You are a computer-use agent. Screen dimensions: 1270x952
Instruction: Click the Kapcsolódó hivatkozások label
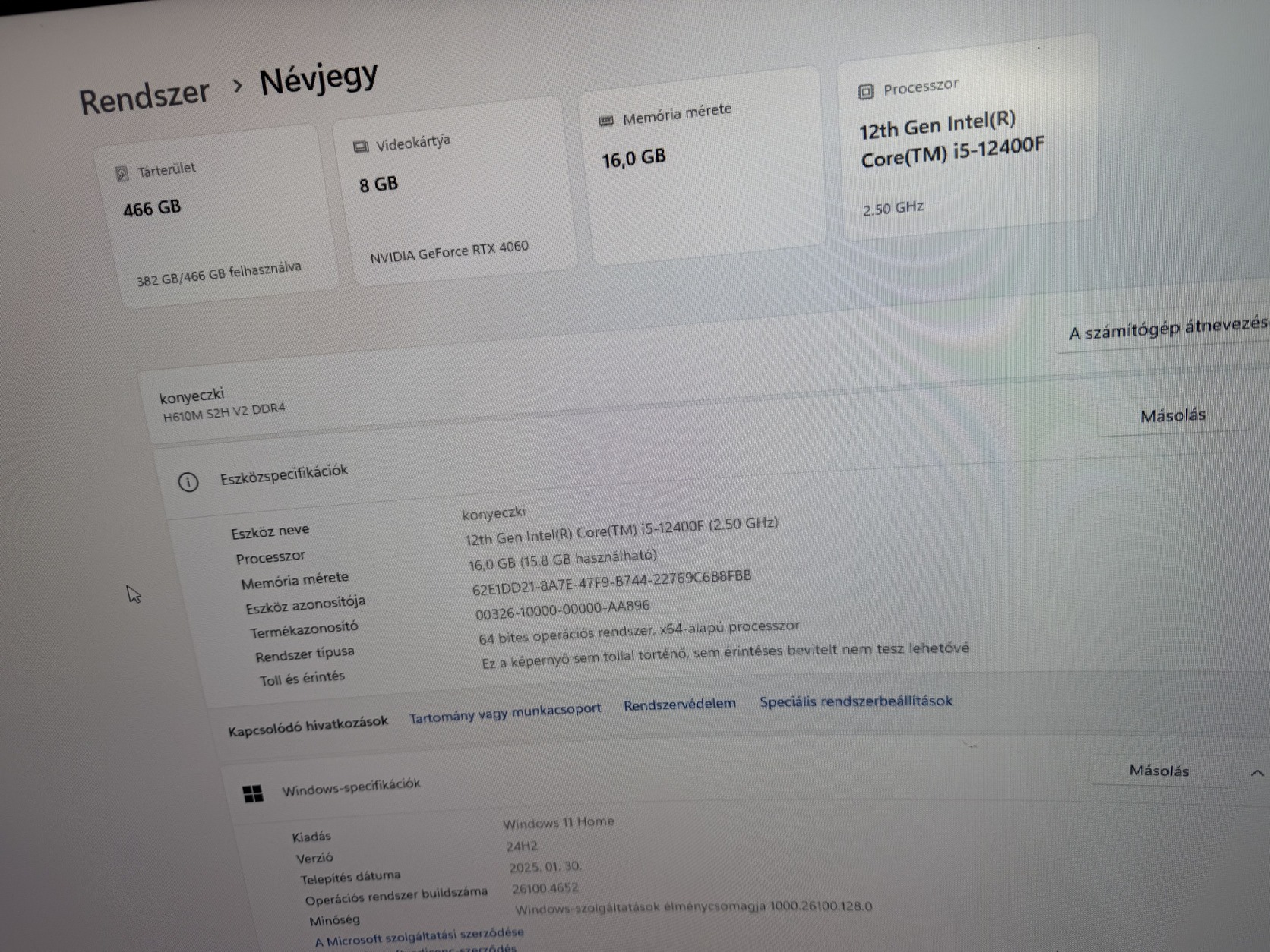tap(308, 726)
